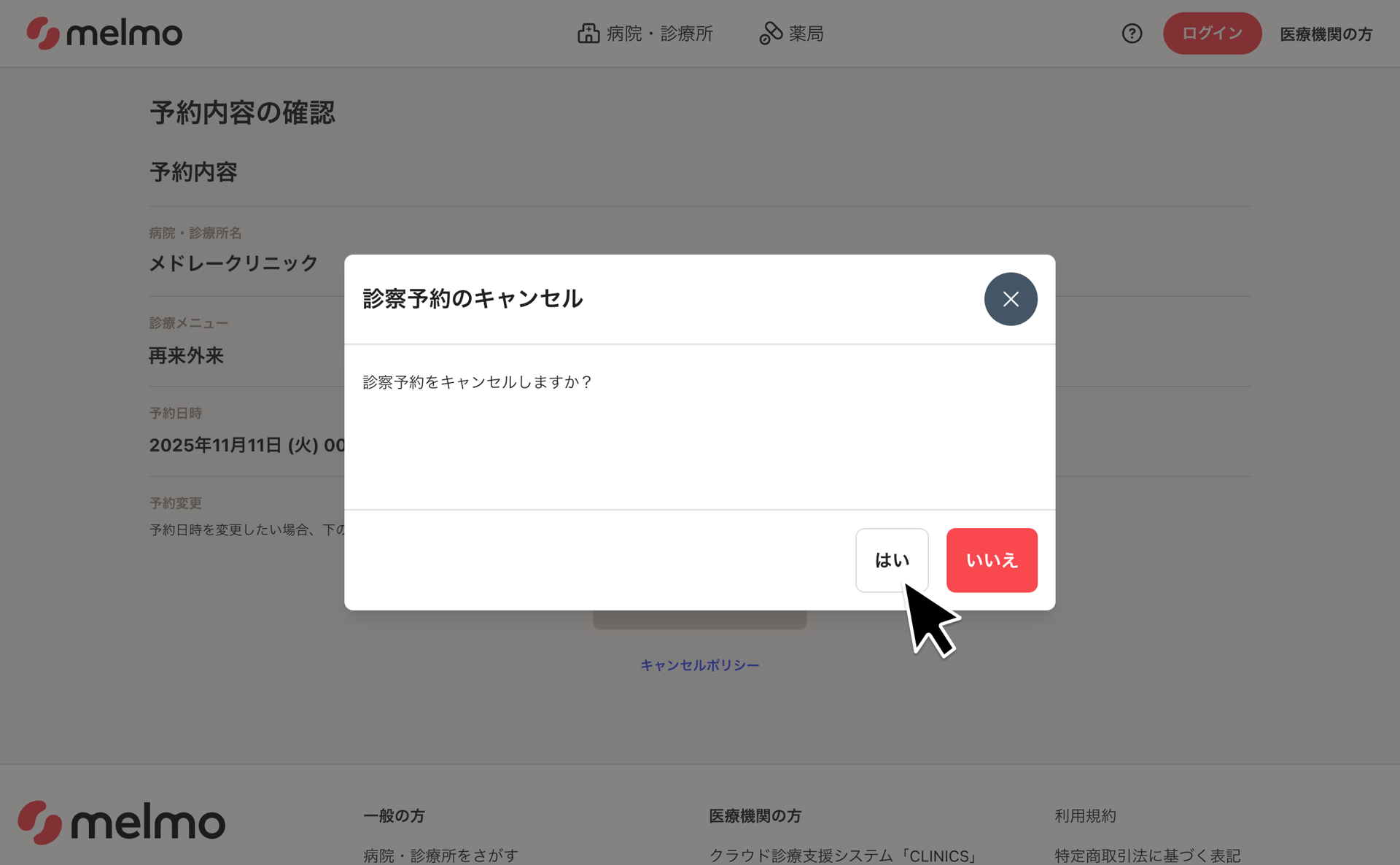Close the cancellation dialog with X icon
Image resolution: width=1400 pixels, height=865 pixels.
[1011, 299]
